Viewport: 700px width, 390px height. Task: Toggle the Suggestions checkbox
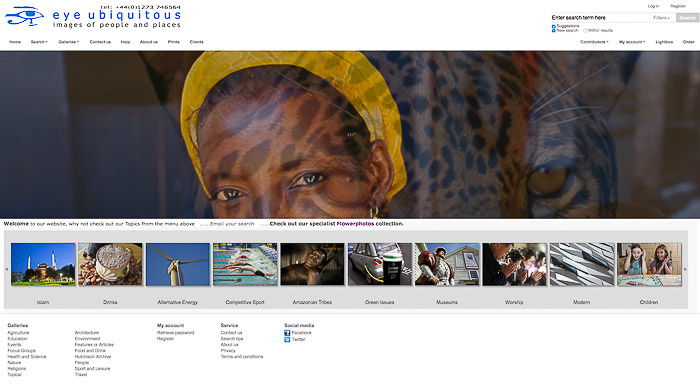point(554,26)
